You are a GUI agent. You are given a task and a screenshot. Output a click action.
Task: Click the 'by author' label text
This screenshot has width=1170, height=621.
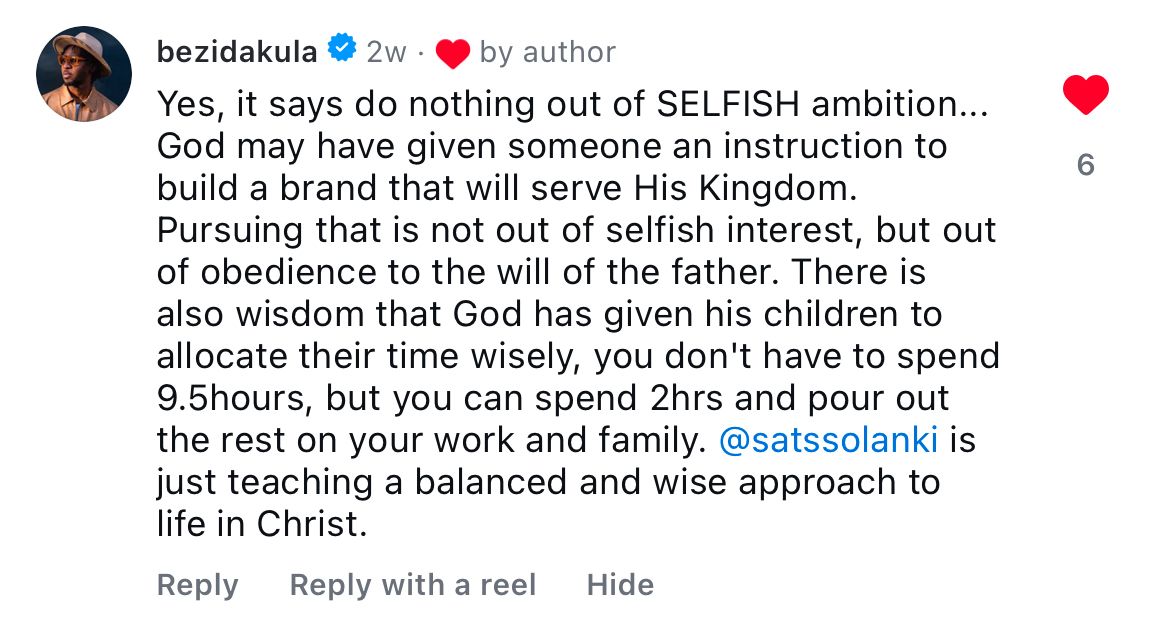click(547, 52)
